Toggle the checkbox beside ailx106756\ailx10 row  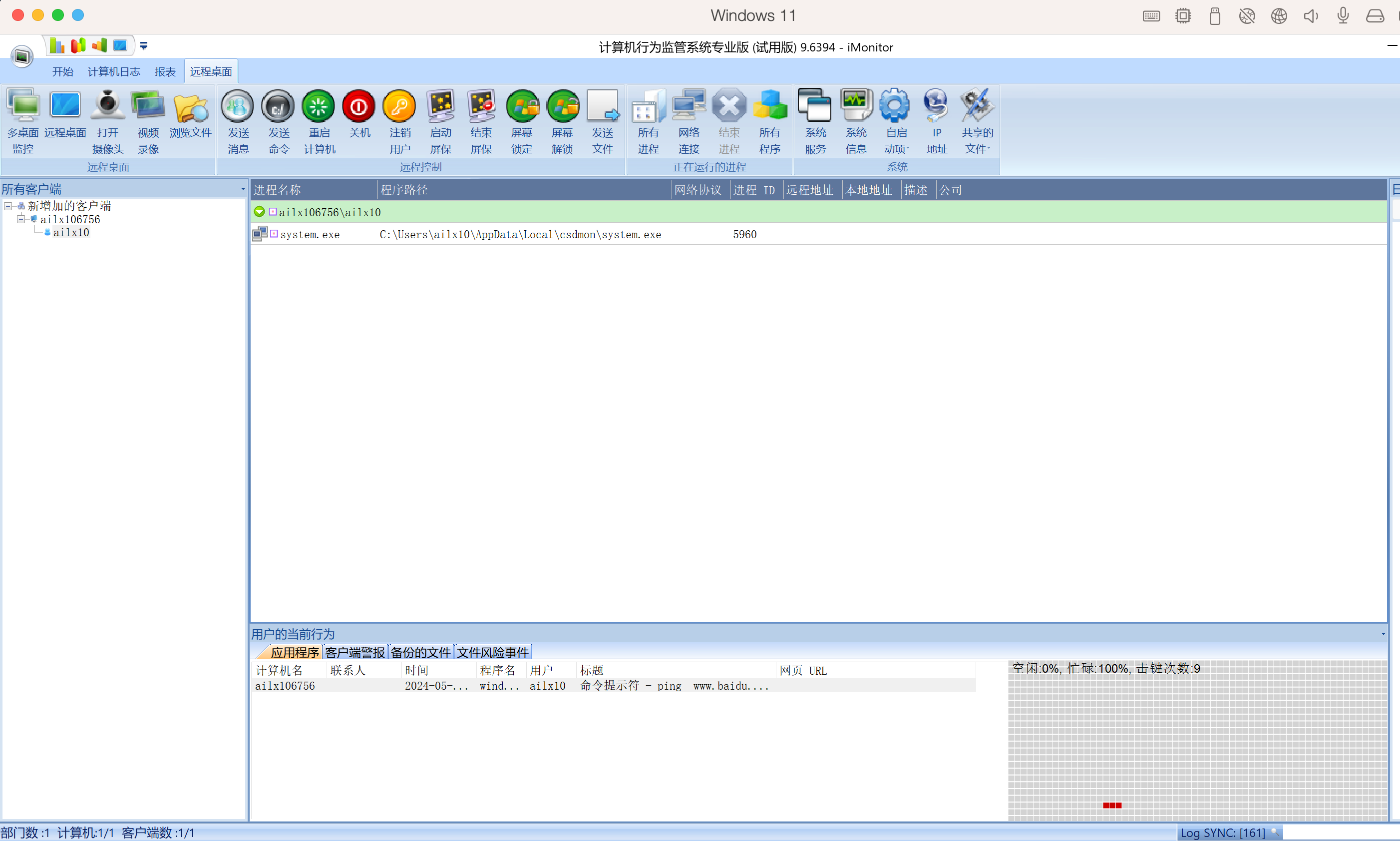coord(273,211)
